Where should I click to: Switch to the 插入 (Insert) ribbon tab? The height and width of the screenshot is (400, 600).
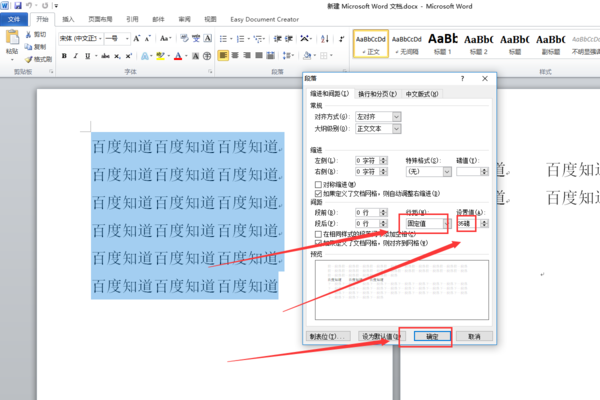[68, 19]
